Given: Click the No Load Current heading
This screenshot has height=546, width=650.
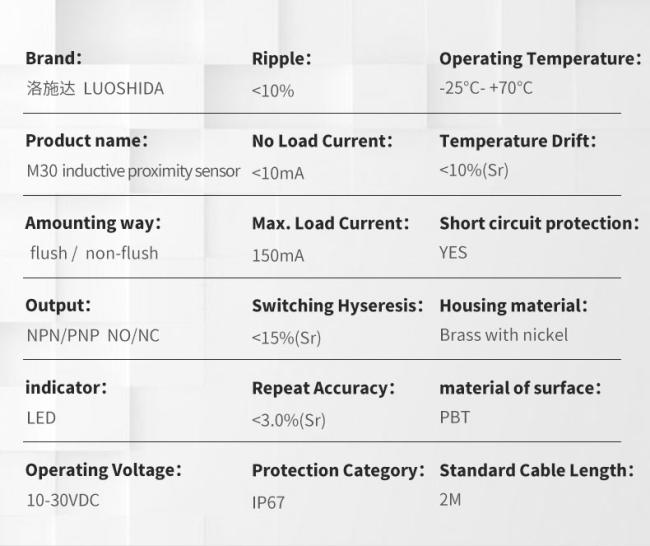Looking at the screenshot, I should pyautogui.click(x=322, y=141).
